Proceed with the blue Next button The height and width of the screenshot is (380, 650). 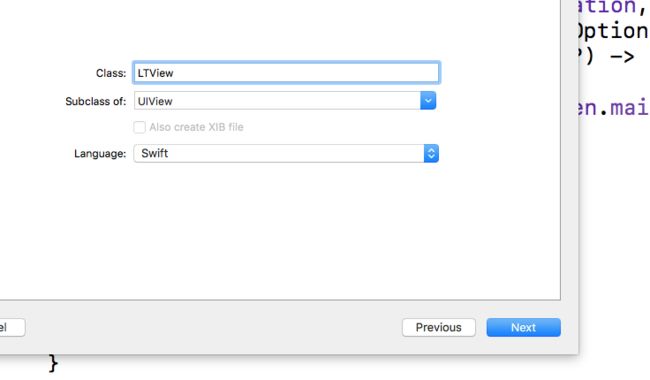tap(524, 327)
